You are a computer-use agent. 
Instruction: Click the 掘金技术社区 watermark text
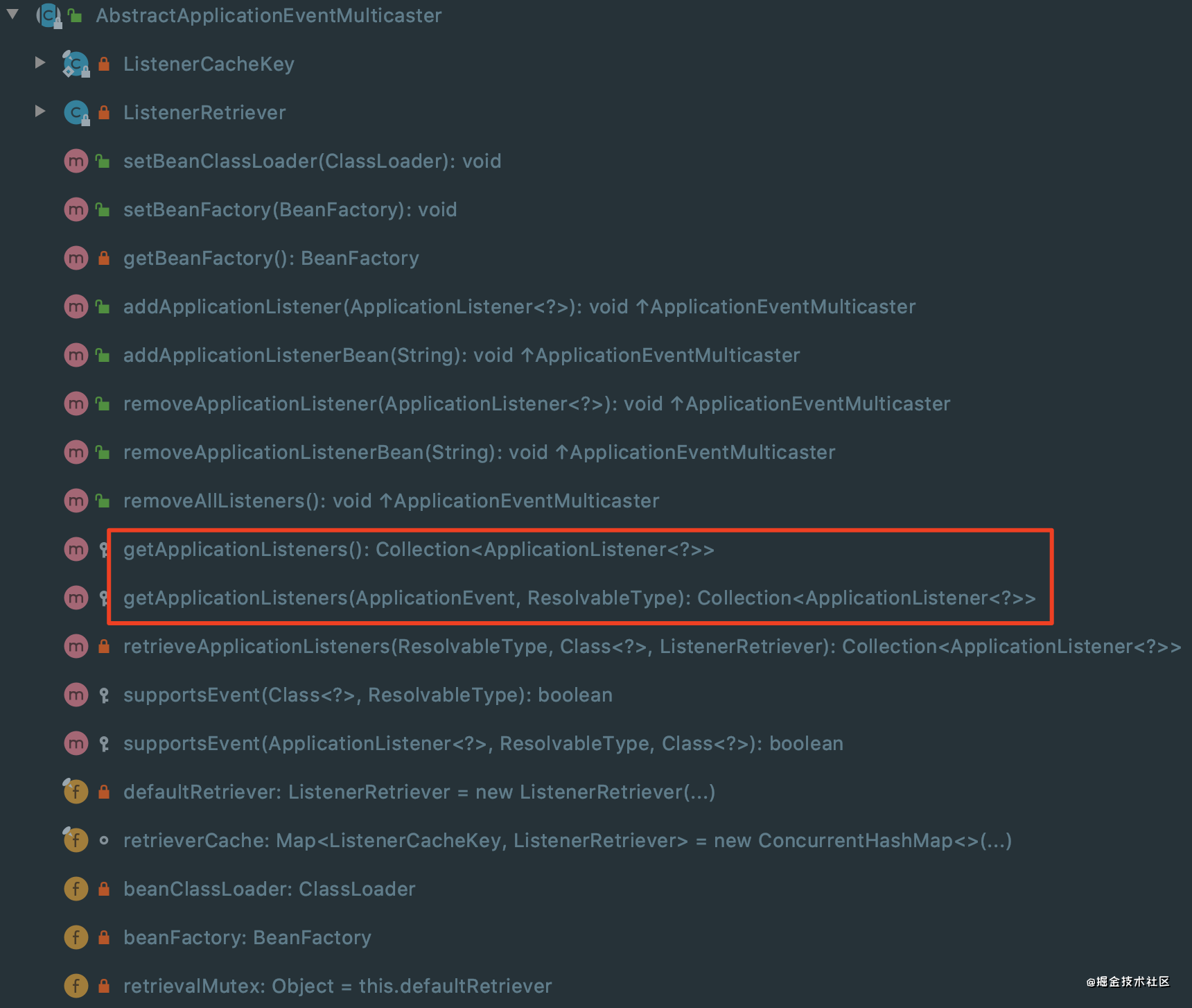tap(1128, 982)
